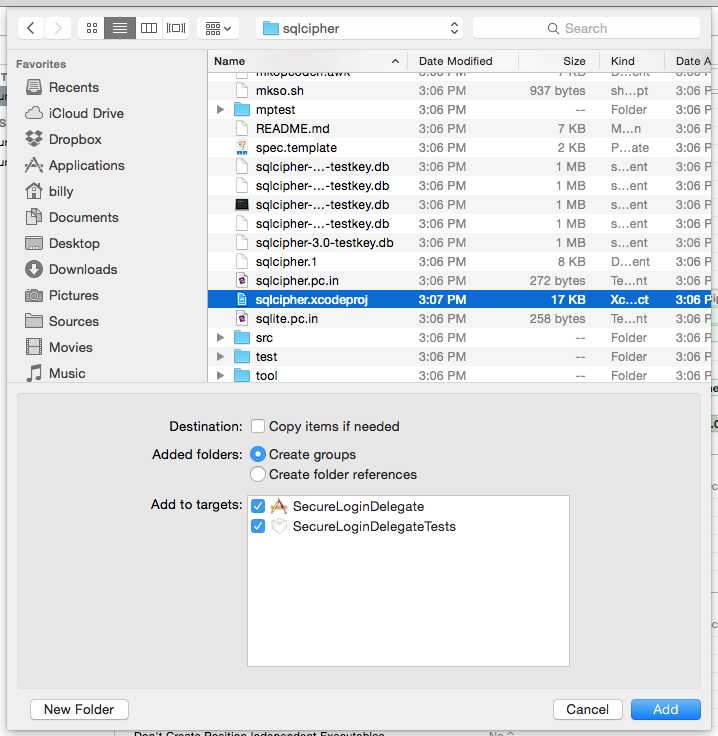This screenshot has height=736, width=718.
Task: Select the sqlcipher-3.0-testkey.db file
Action: pos(459,243)
